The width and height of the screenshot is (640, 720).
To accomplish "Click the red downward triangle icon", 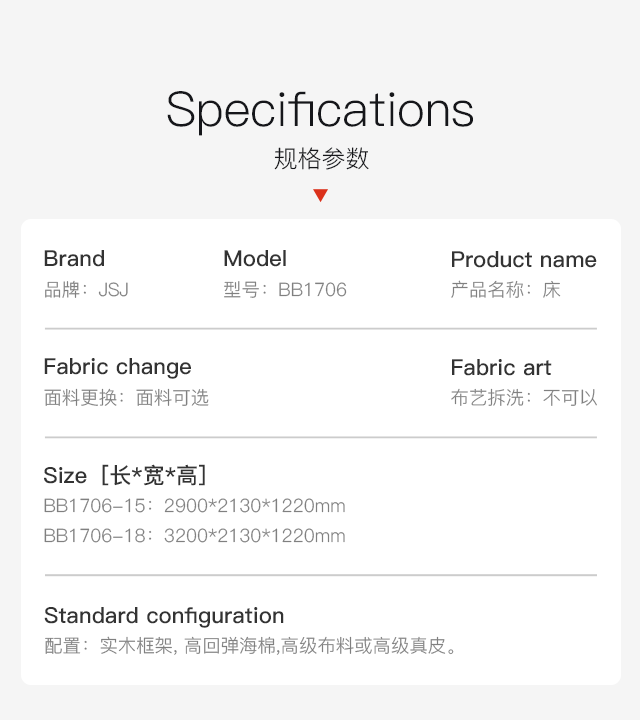I will pyautogui.click(x=320, y=195).
